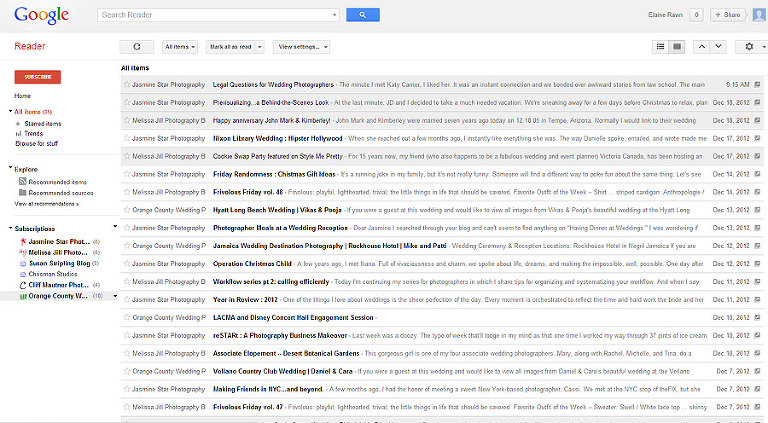
Task: Collapse the All items section triangle
Action: pos(10,111)
